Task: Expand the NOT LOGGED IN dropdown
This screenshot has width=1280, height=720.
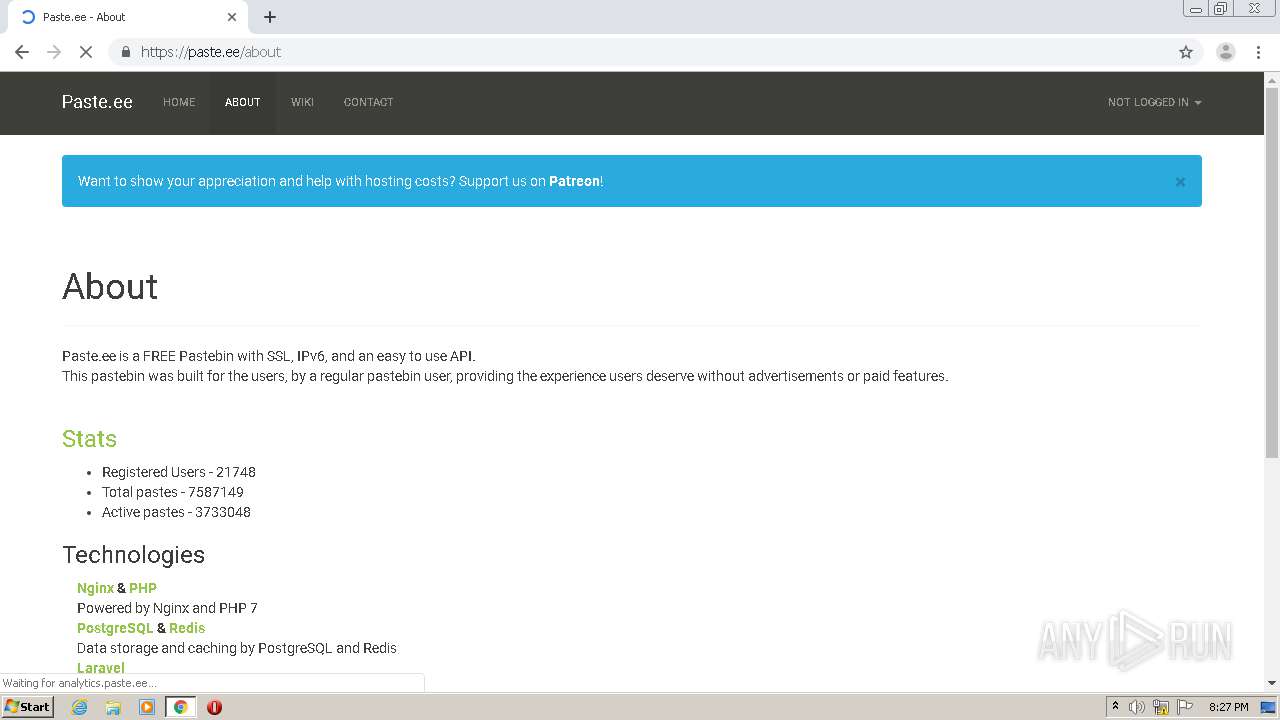Action: pos(1154,102)
